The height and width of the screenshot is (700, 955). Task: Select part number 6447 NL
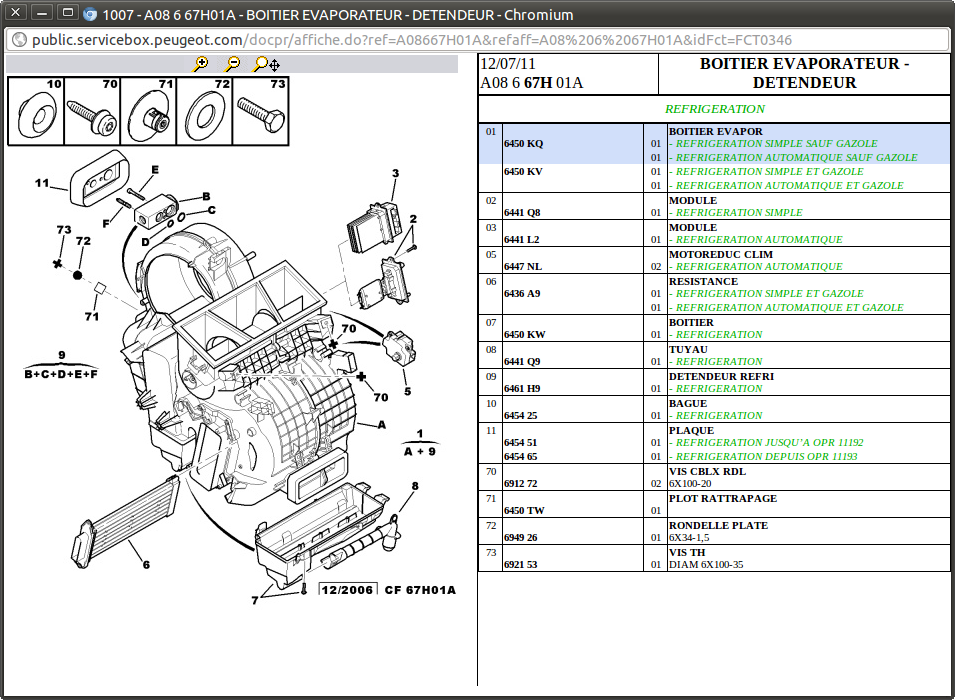coord(523,267)
